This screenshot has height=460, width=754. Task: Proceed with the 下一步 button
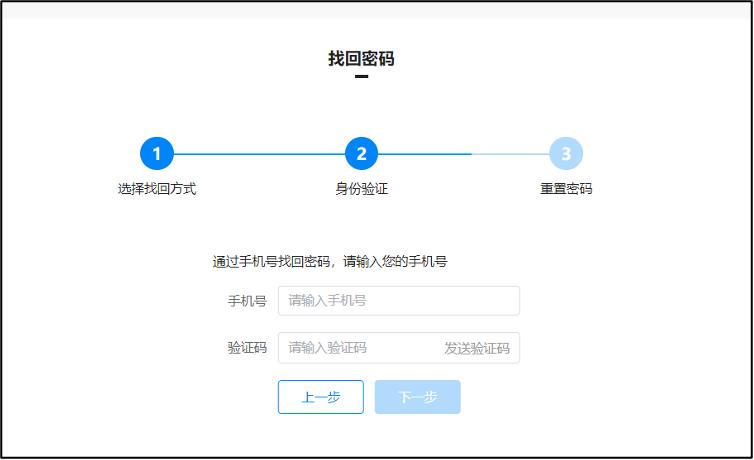[417, 397]
